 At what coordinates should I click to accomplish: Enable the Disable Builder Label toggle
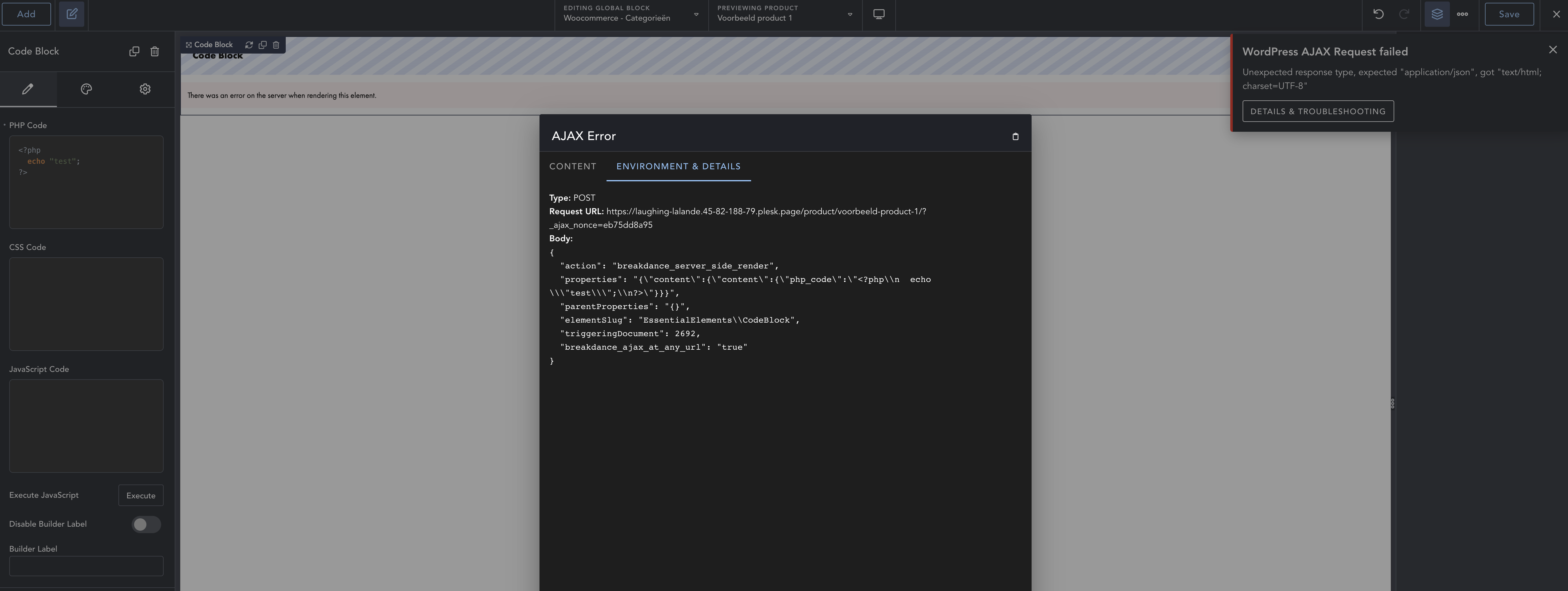[x=146, y=524]
